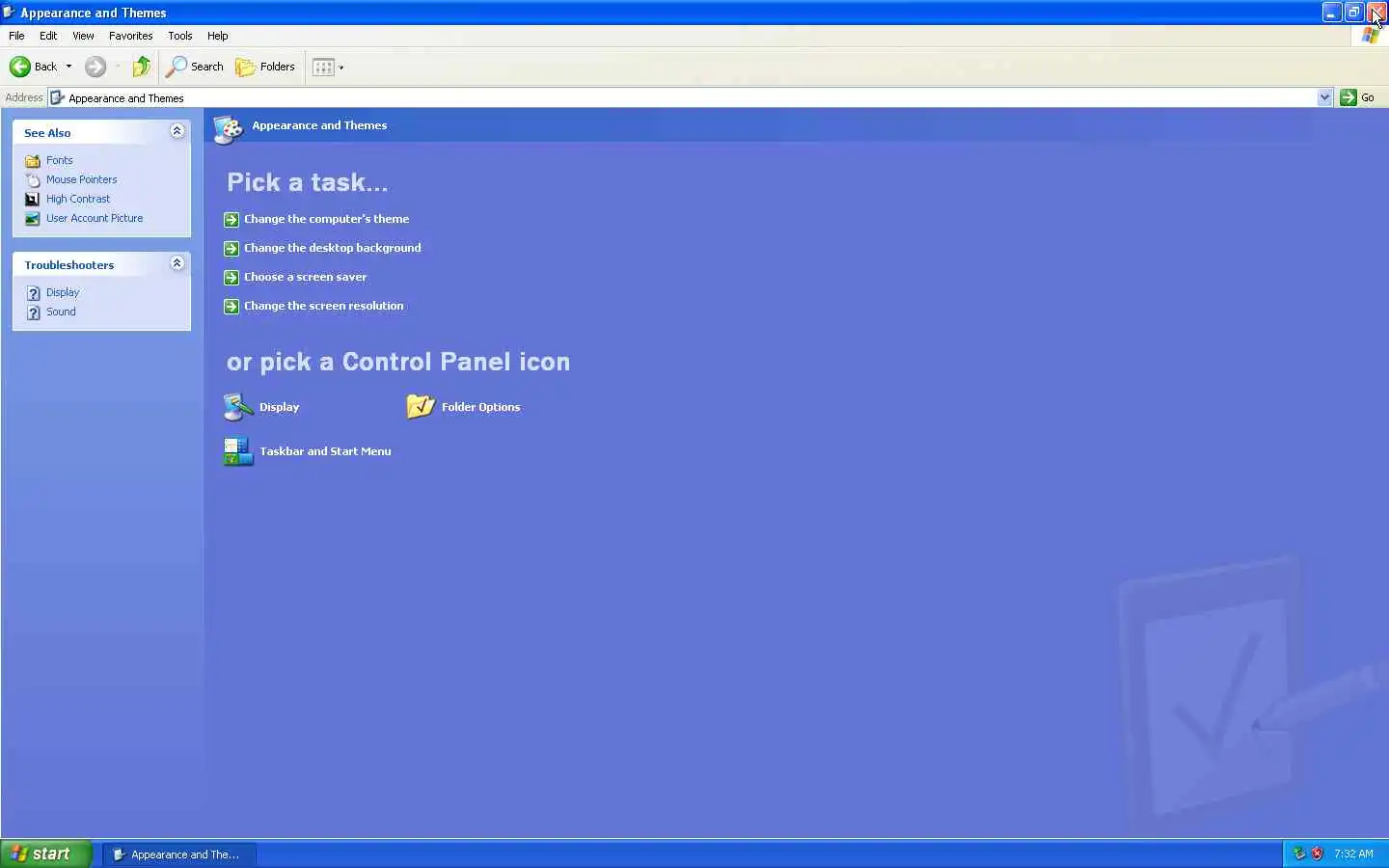This screenshot has width=1389, height=868.
Task: Open the Views dropdown arrow
Action: 340,68
